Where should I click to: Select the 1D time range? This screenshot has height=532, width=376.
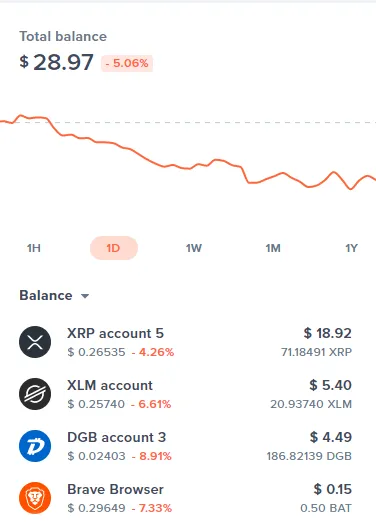coord(114,248)
